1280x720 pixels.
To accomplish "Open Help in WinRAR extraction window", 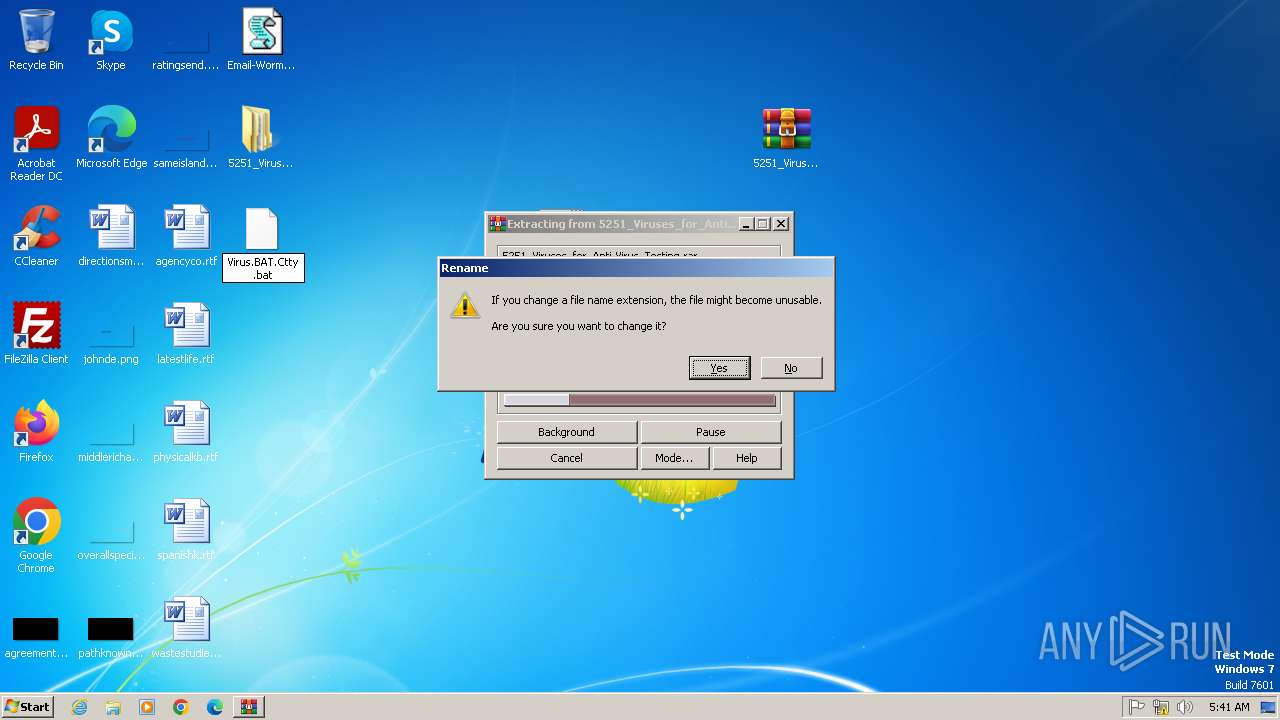I will (x=746, y=458).
